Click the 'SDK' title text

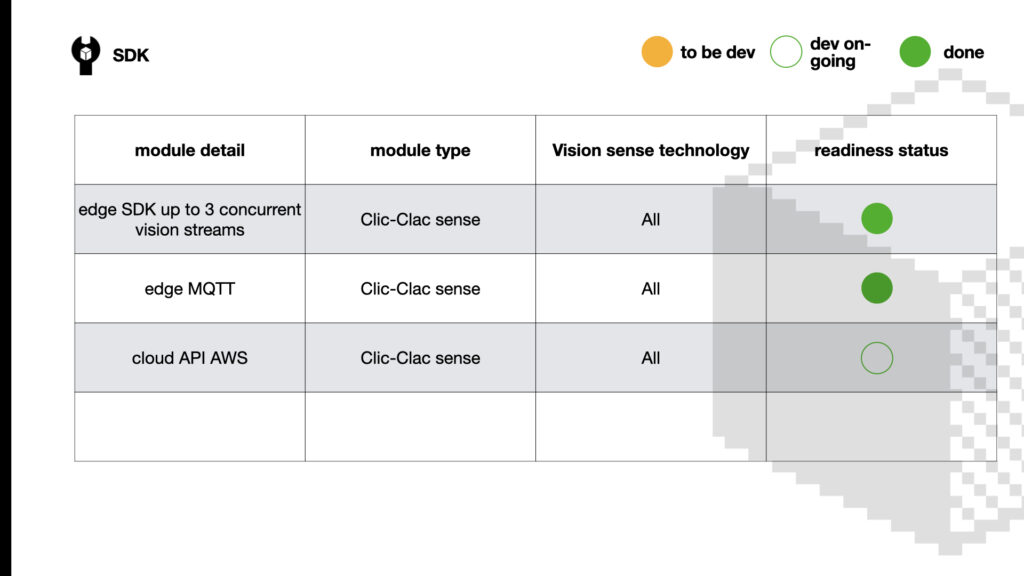[131, 55]
